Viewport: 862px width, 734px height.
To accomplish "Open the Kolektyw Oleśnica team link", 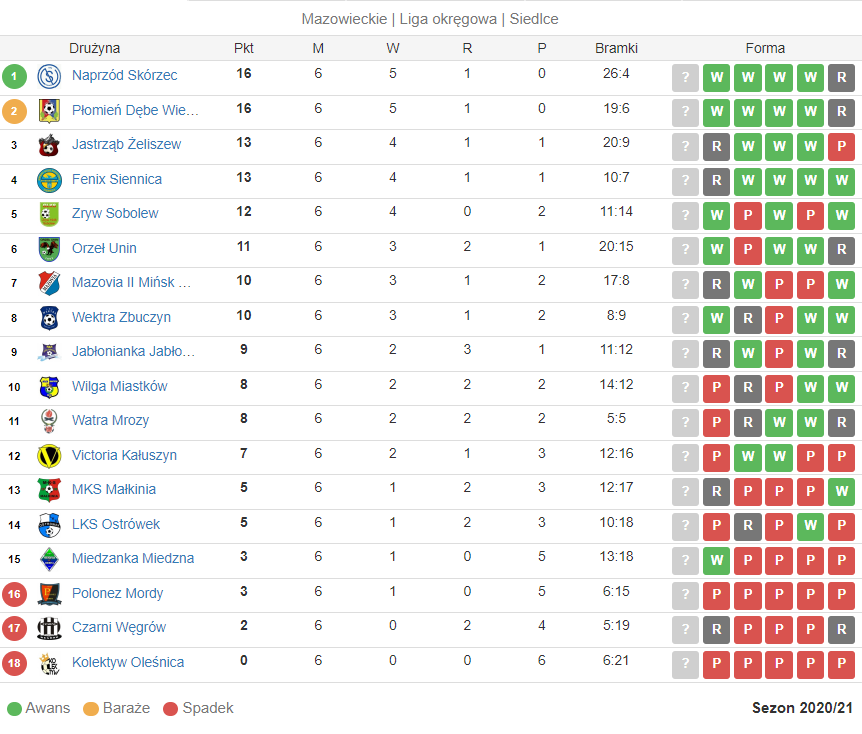I will 128,662.
